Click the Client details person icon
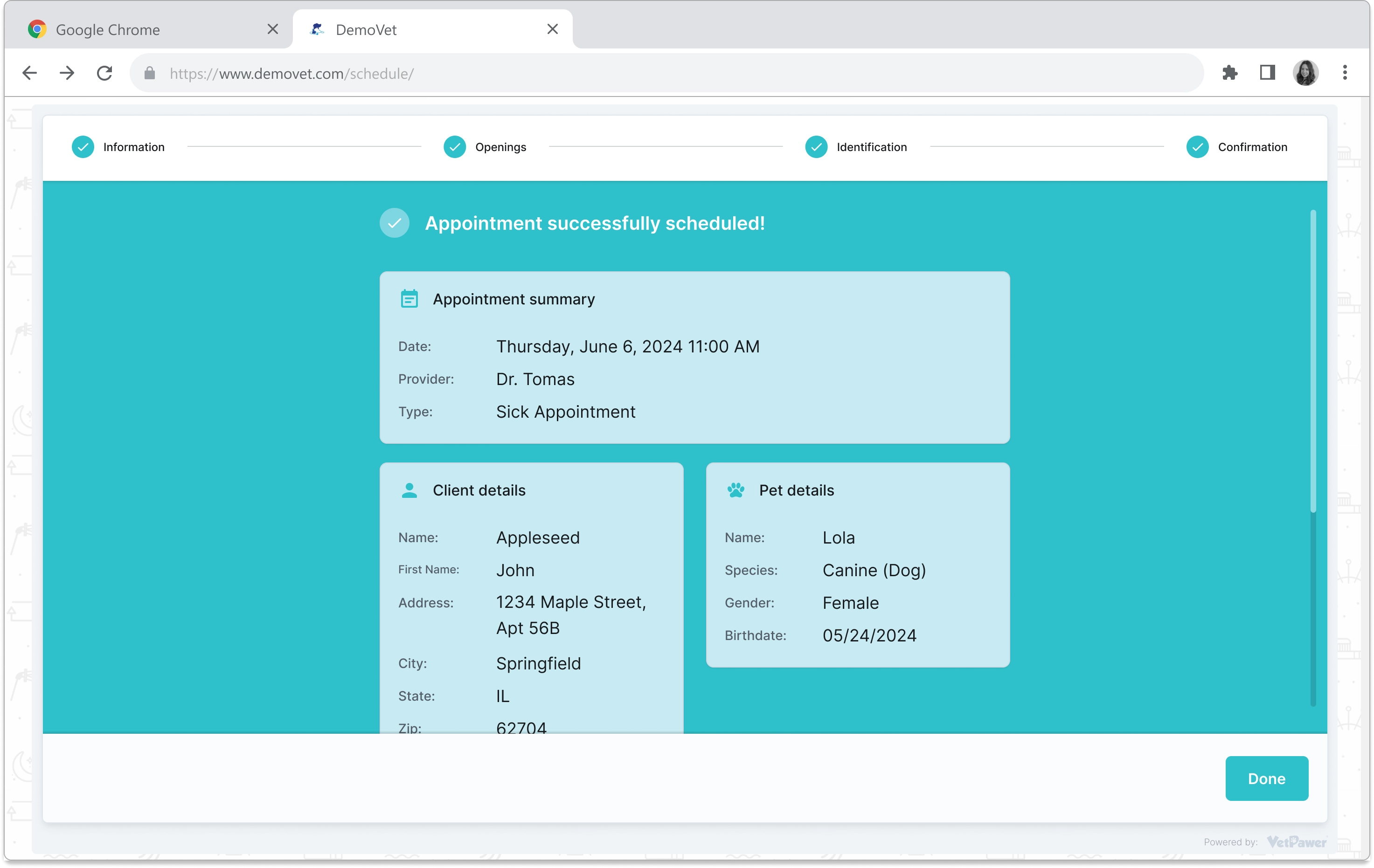 click(409, 490)
